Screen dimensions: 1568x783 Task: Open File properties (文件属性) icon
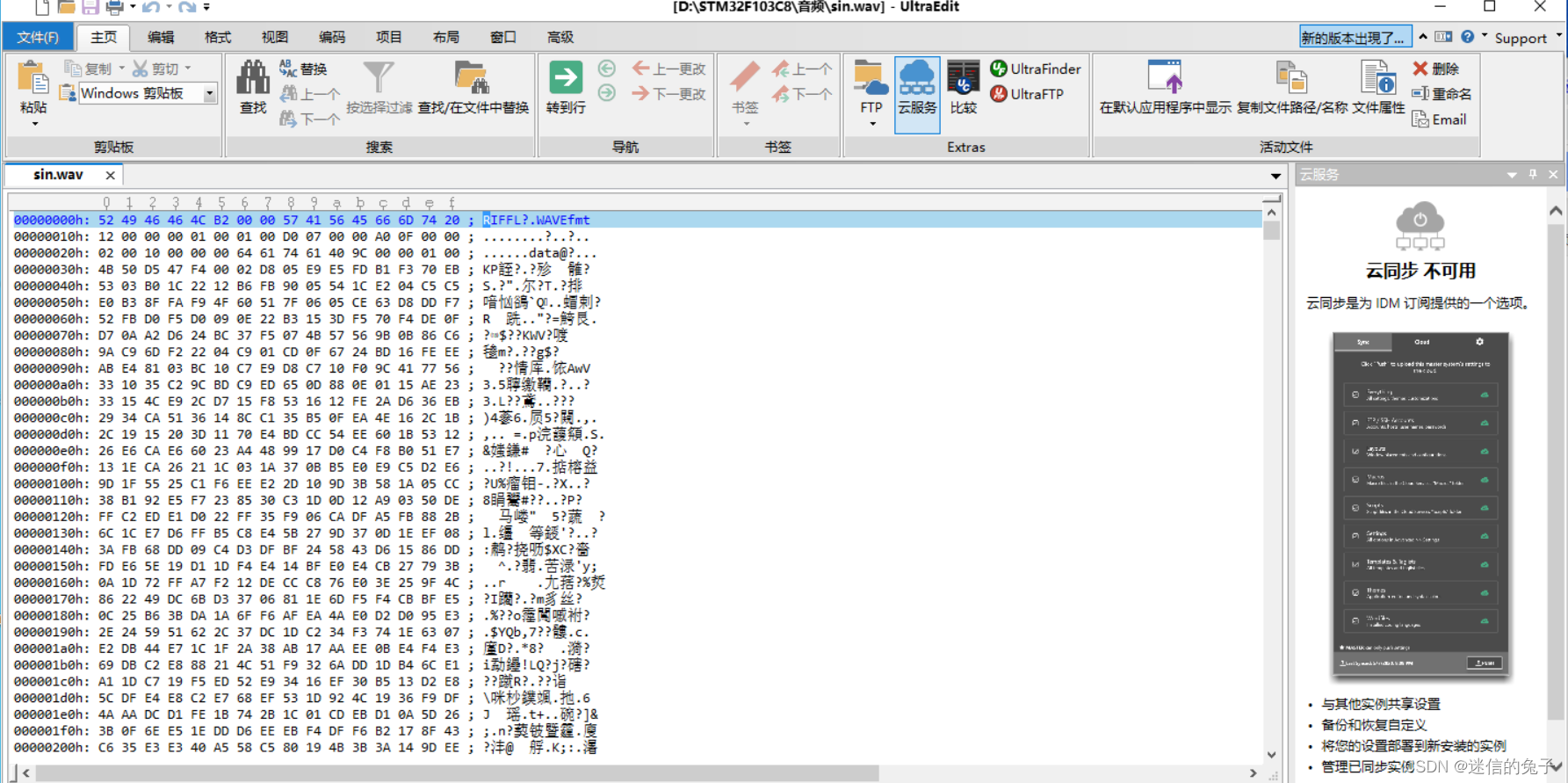[x=1378, y=77]
